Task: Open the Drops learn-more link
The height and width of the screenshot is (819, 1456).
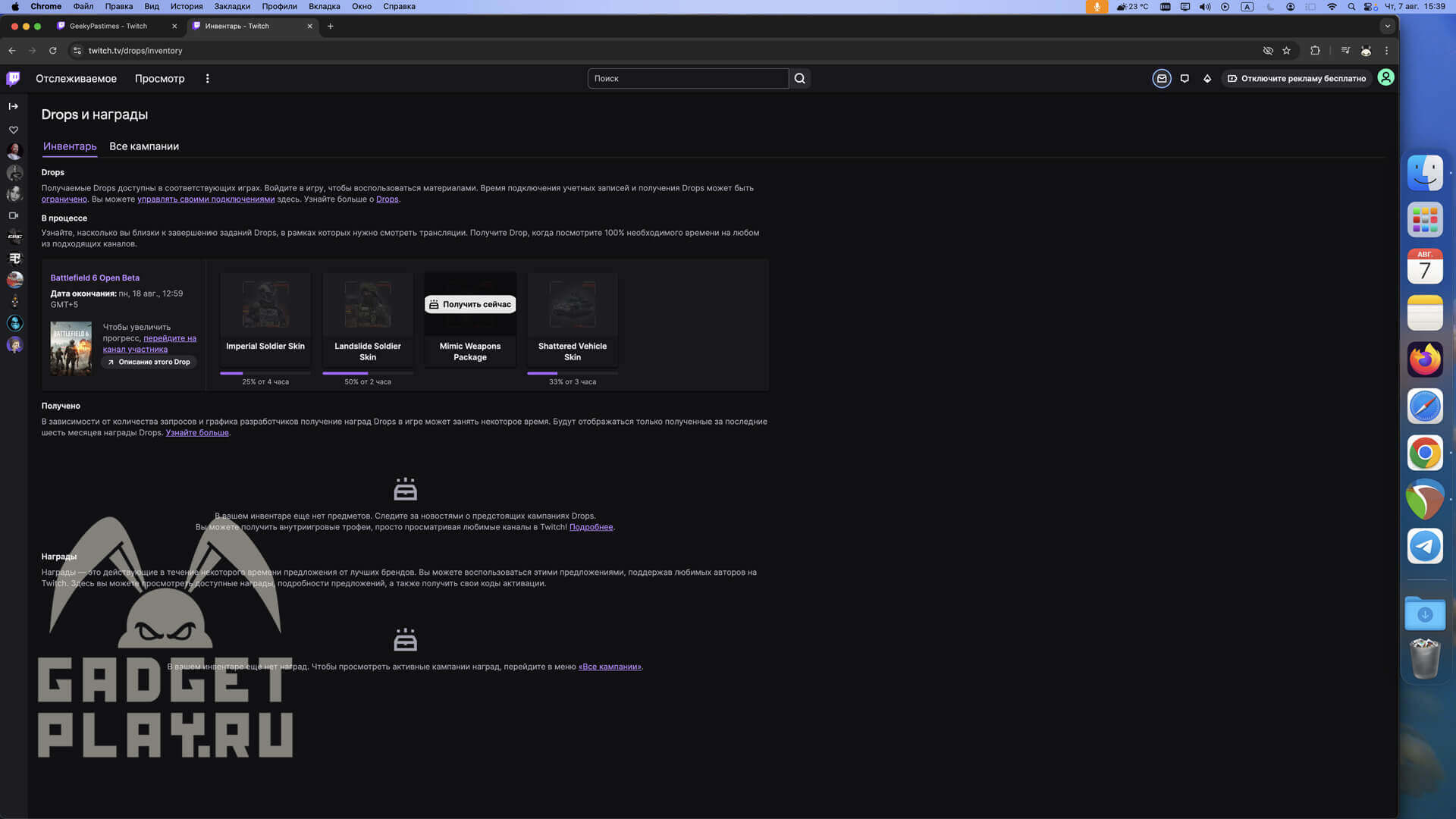Action: point(387,199)
